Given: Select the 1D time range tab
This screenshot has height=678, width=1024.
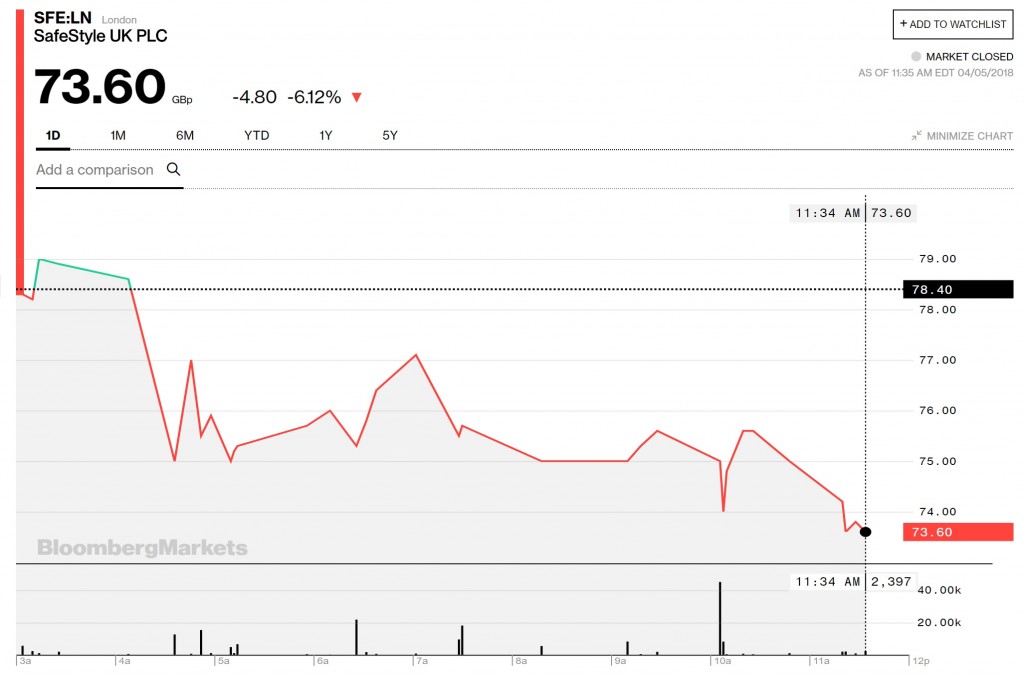Looking at the screenshot, I should coord(53,135).
